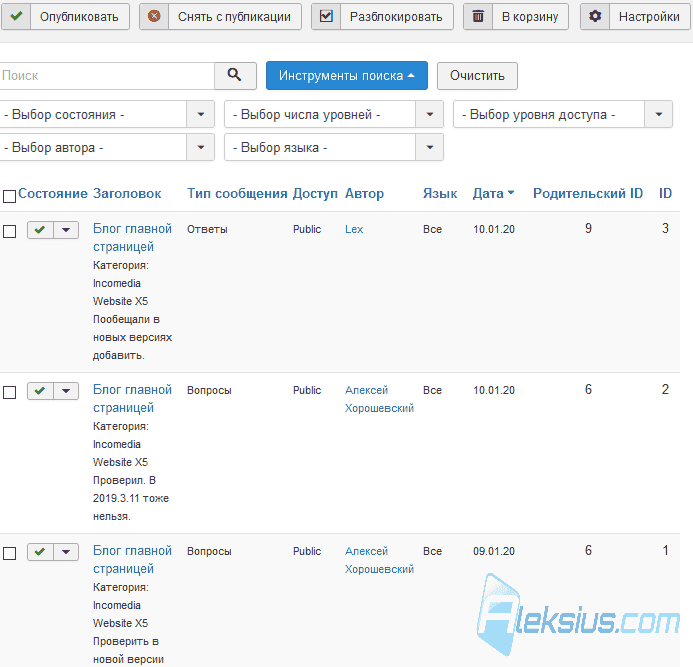The image size is (693, 667).
Task: Click Алексей Хорошевский in row ID 2
Action: [379, 399]
